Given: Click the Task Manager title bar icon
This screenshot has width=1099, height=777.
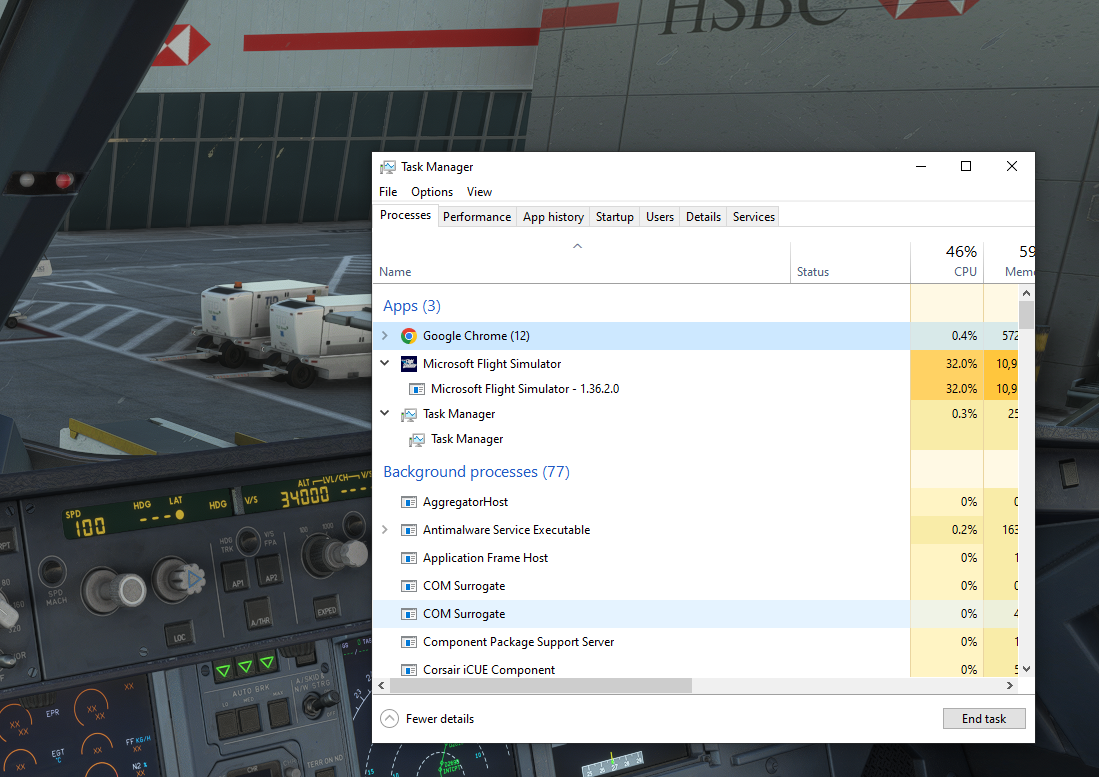Looking at the screenshot, I should [x=388, y=167].
